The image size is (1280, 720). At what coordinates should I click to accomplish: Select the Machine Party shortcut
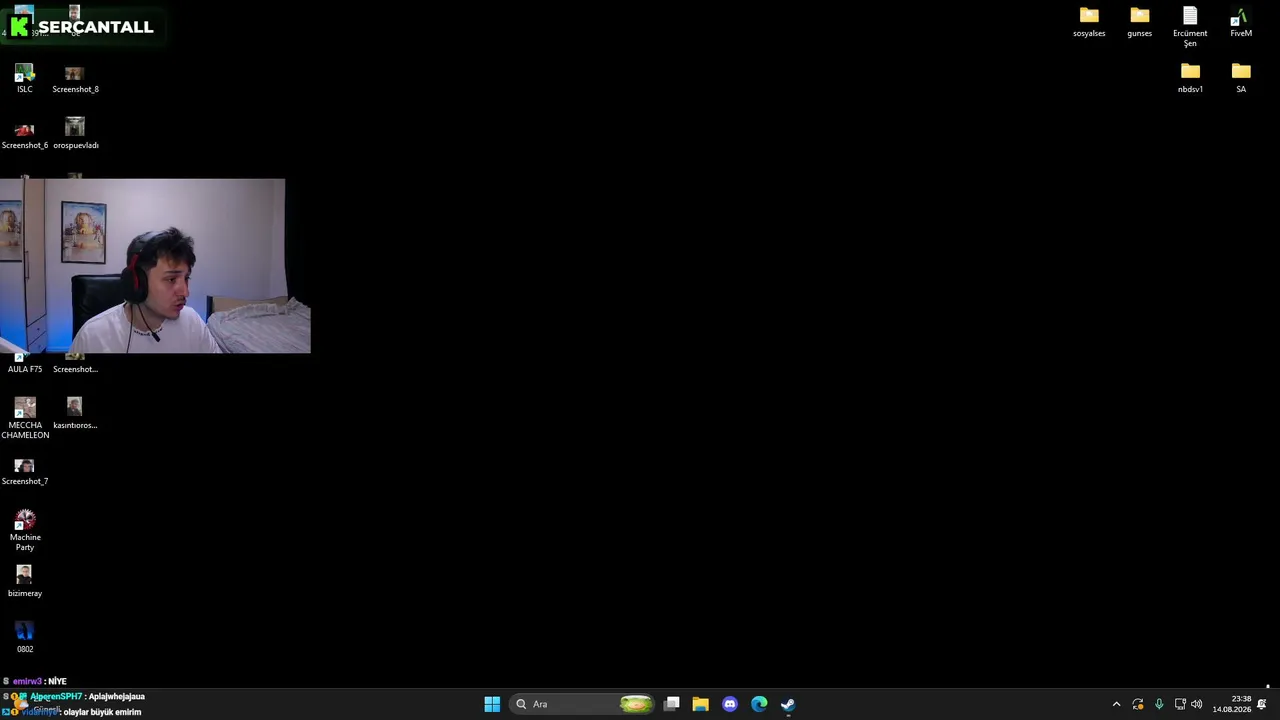[x=25, y=530]
